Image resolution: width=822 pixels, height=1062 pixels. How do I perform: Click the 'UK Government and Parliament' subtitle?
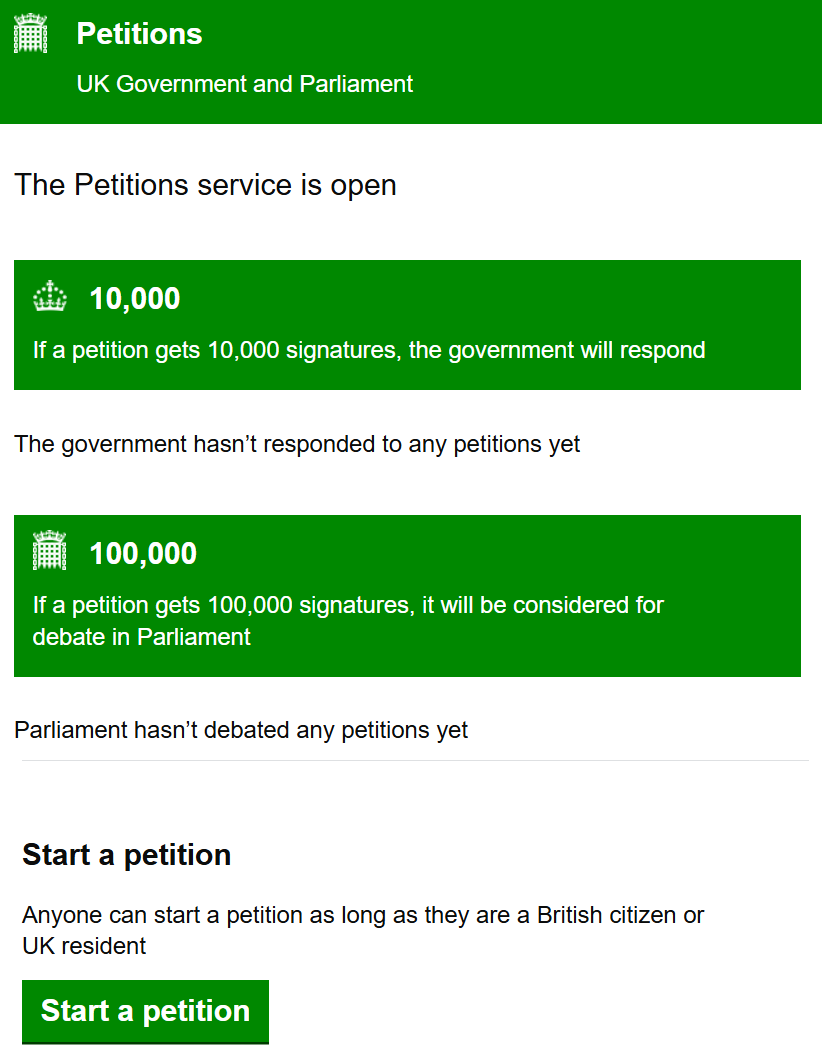245,84
